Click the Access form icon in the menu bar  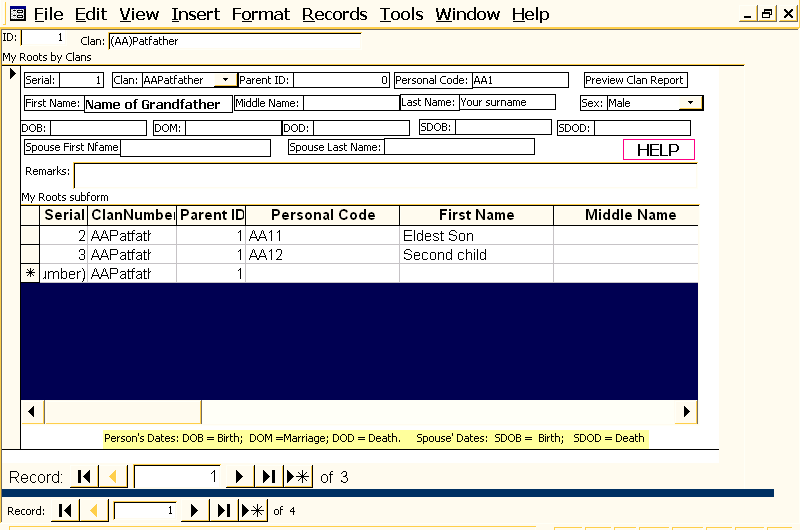(x=17, y=14)
